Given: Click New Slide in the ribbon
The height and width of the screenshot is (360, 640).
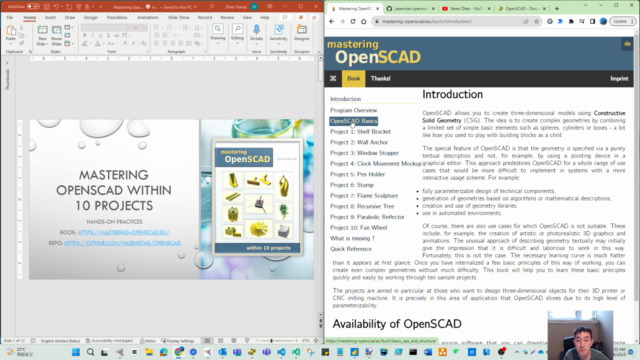Looking at the screenshot, I should point(42,36).
